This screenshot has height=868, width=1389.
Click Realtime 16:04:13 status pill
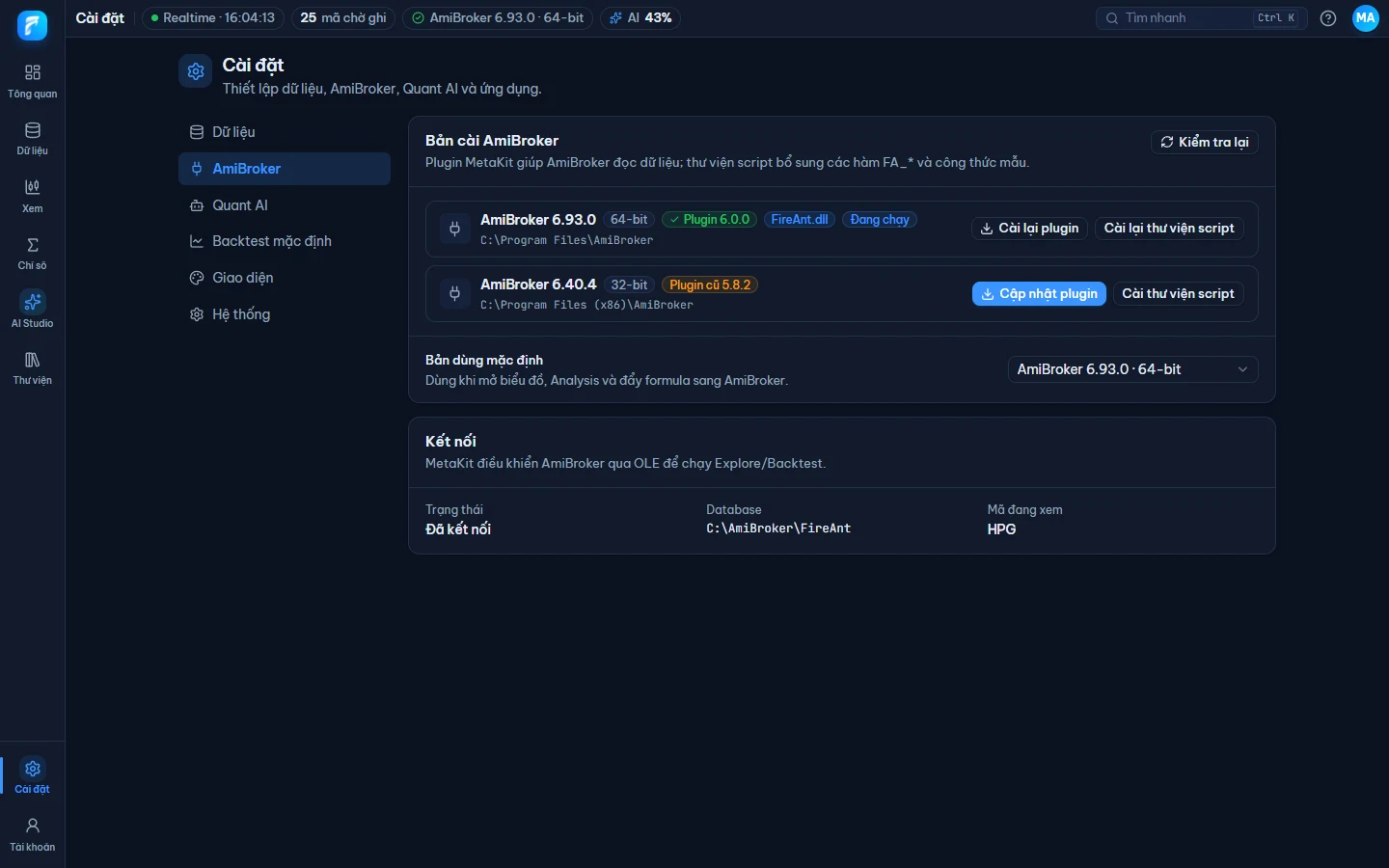click(x=213, y=18)
